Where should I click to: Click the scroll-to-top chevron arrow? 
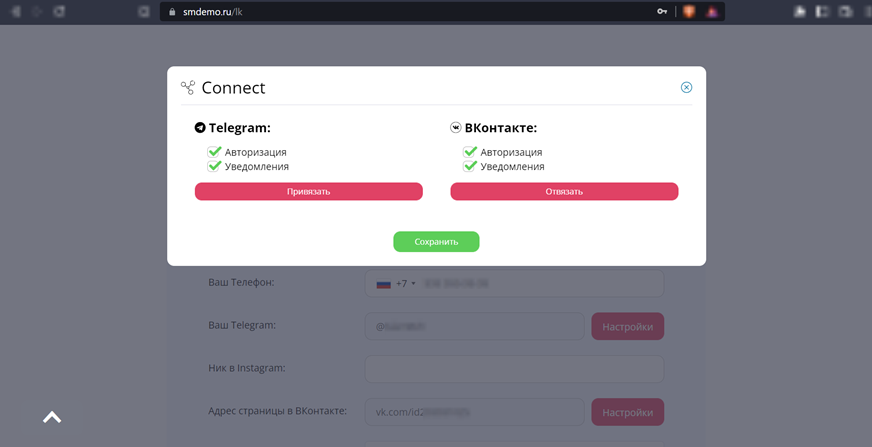click(52, 417)
